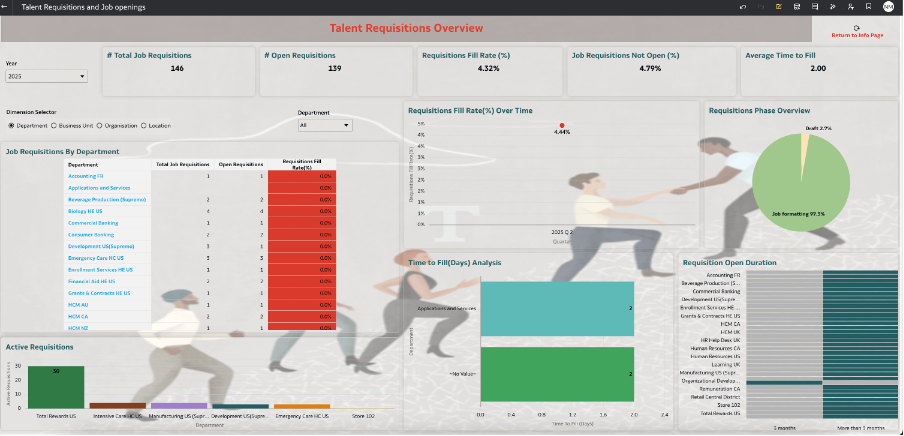Click the brown Intensive Care HC US bar
This screenshot has width=904, height=436.
(x=118, y=405)
